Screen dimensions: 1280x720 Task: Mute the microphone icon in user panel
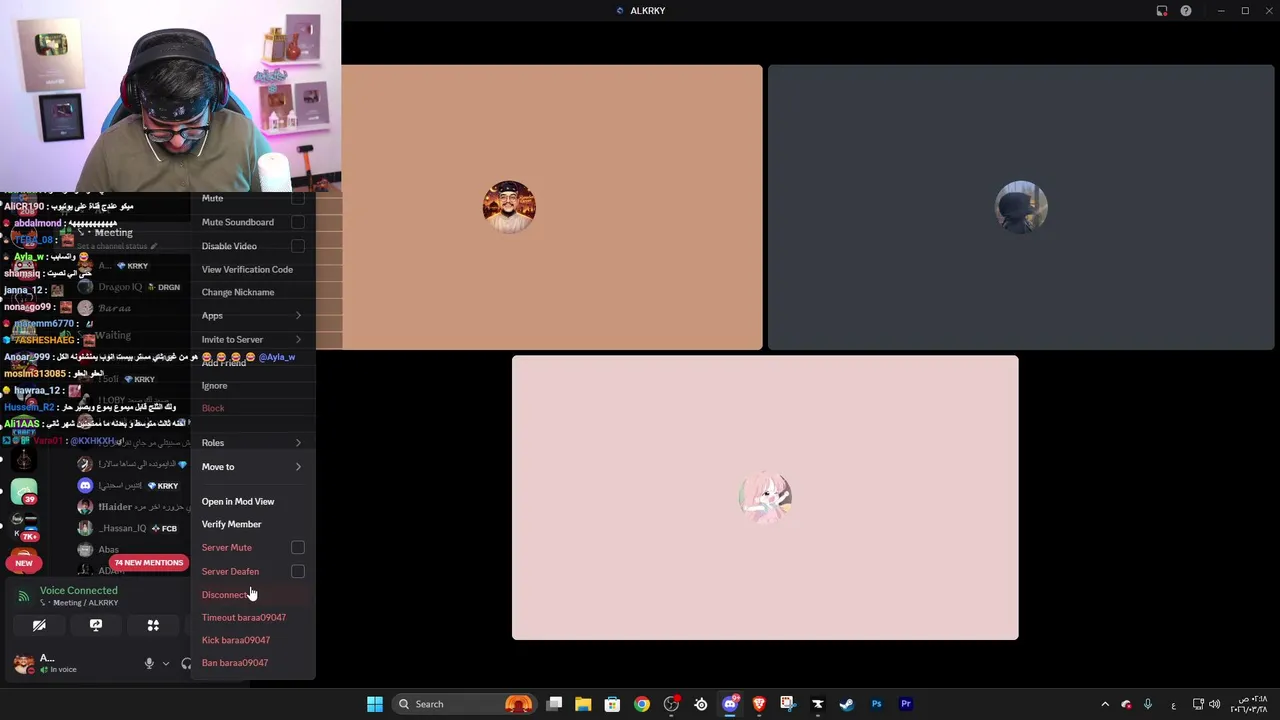coord(149,663)
